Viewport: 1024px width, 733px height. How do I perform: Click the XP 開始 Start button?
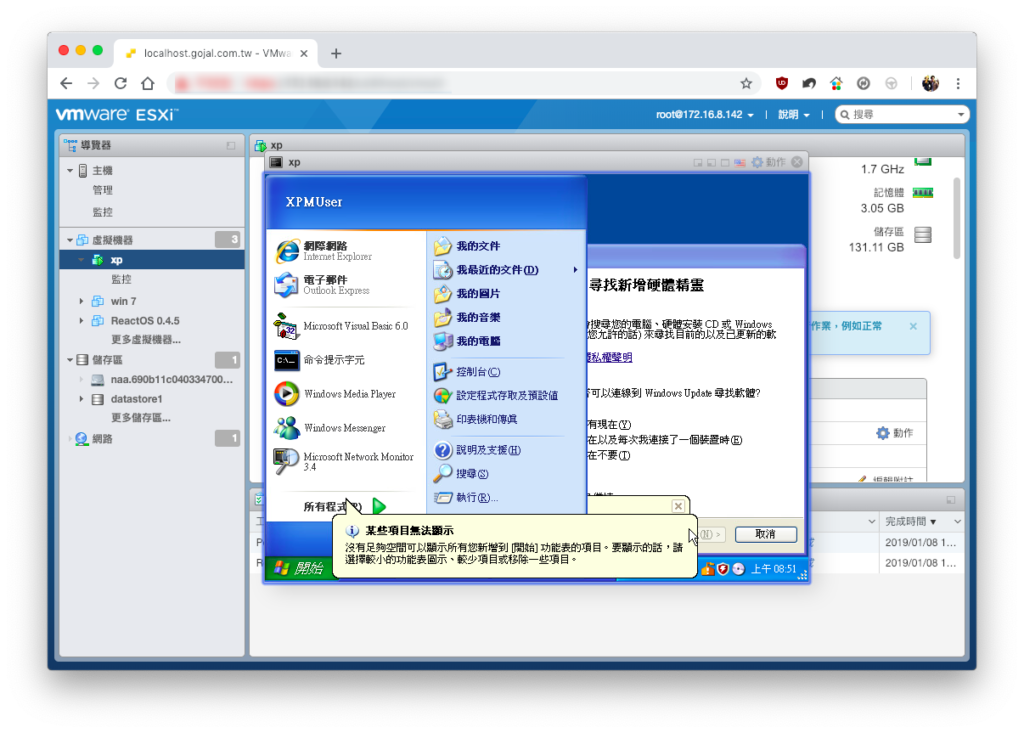pos(298,568)
